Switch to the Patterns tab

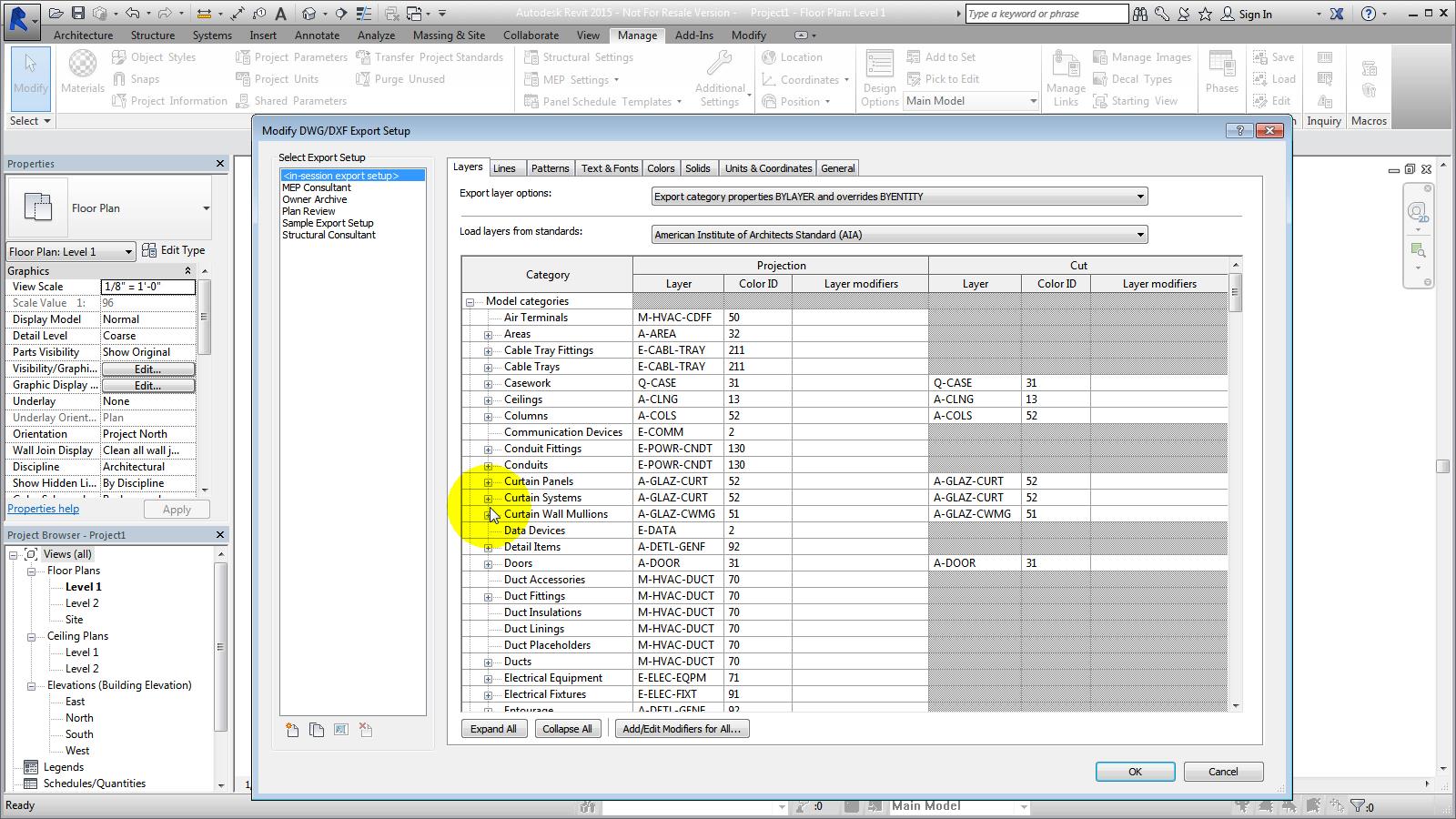[x=550, y=168]
